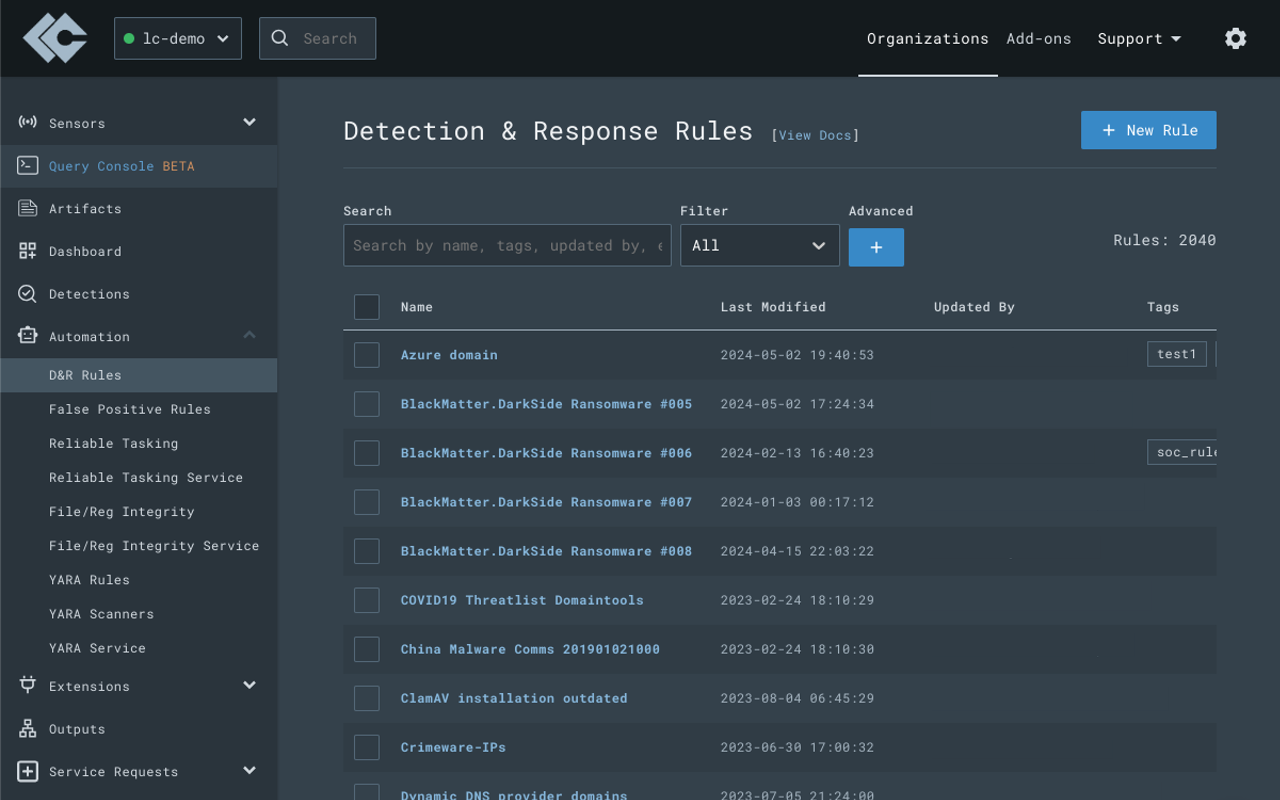Click the Artifacts document icon
The image size is (1280, 800).
tap(28, 208)
